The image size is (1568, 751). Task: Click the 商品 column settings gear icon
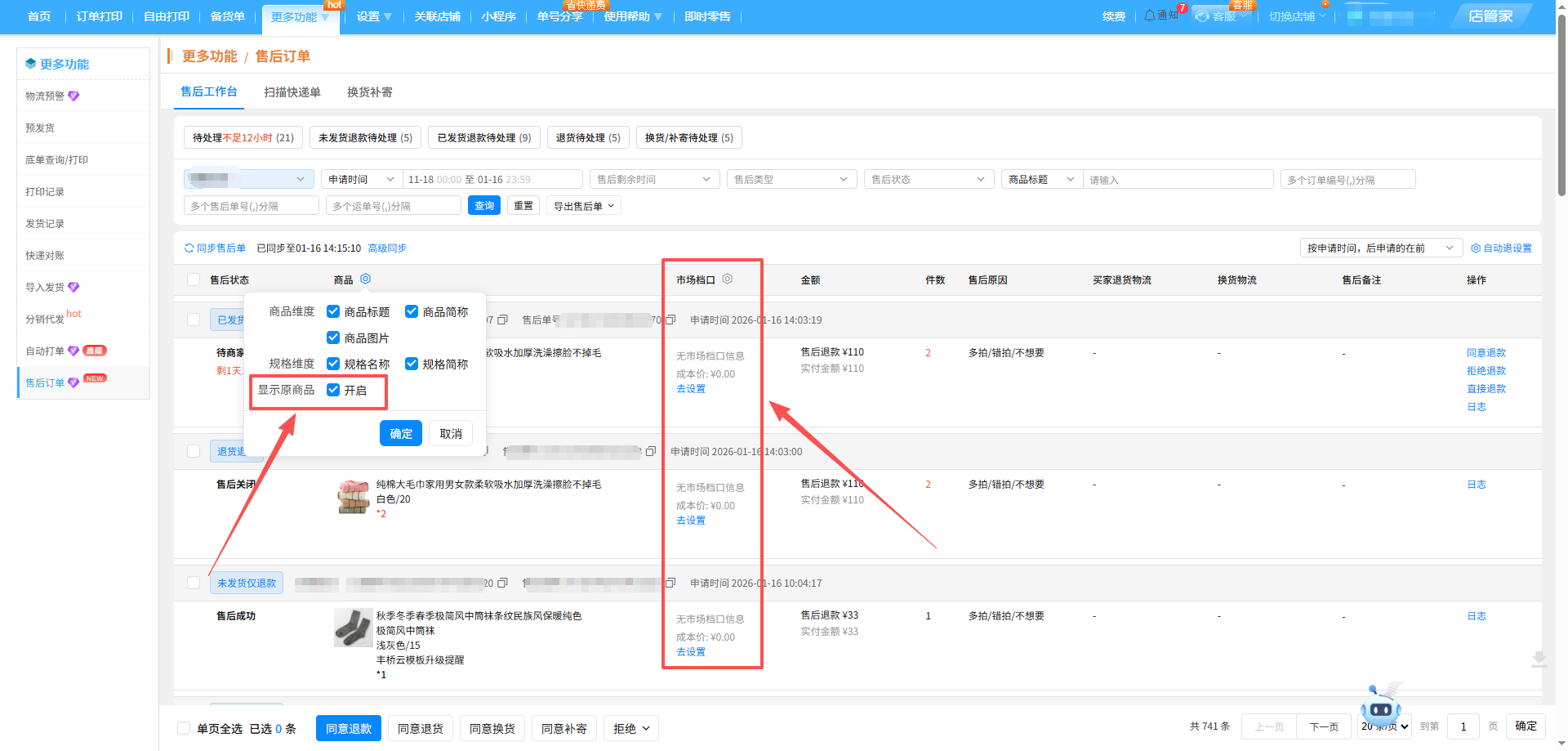click(x=365, y=279)
